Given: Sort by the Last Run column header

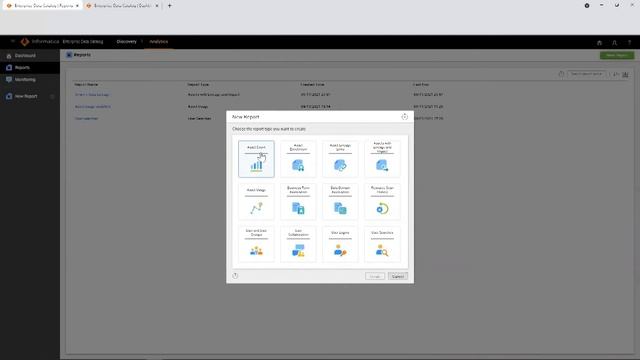Looking at the screenshot, I should pyautogui.click(x=421, y=84).
